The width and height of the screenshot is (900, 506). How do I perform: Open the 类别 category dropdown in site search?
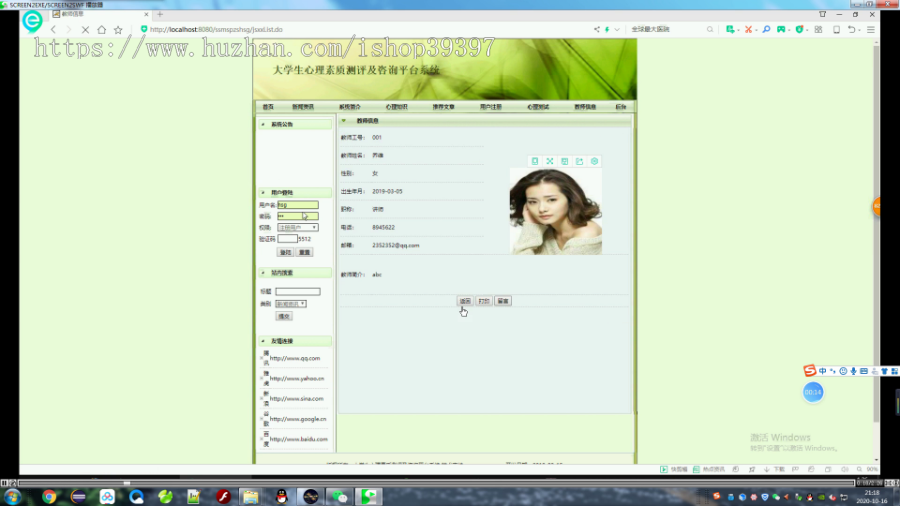coord(290,304)
